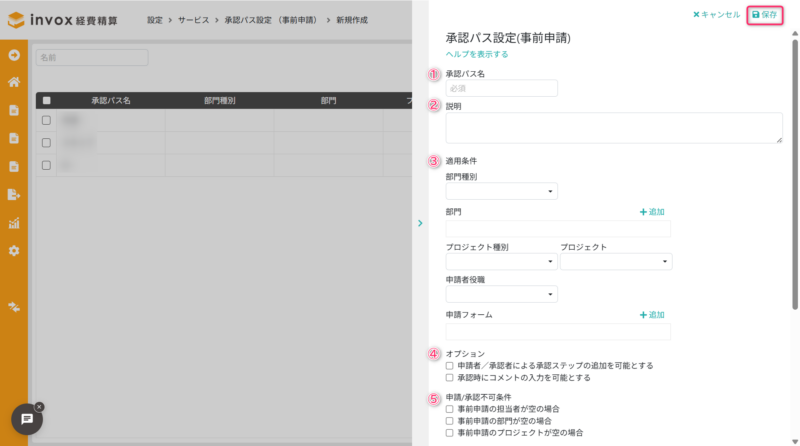Click キャンセル to cancel
800x446 pixels.
click(716, 15)
